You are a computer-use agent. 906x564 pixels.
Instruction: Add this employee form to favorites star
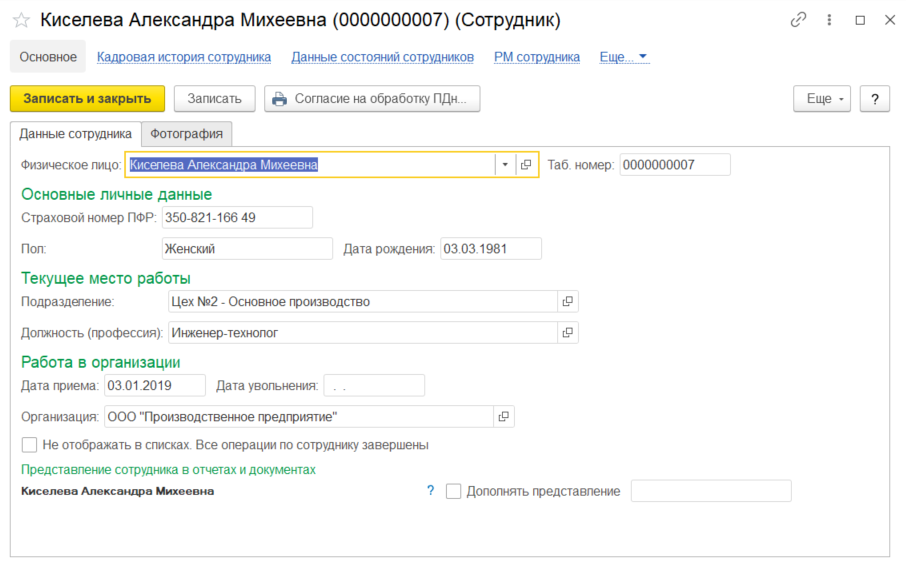21,20
